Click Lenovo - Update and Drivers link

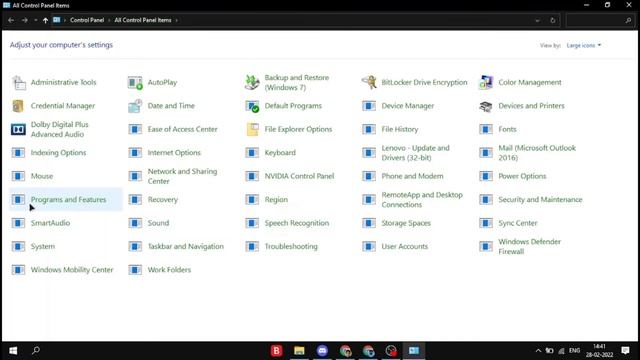416,153
